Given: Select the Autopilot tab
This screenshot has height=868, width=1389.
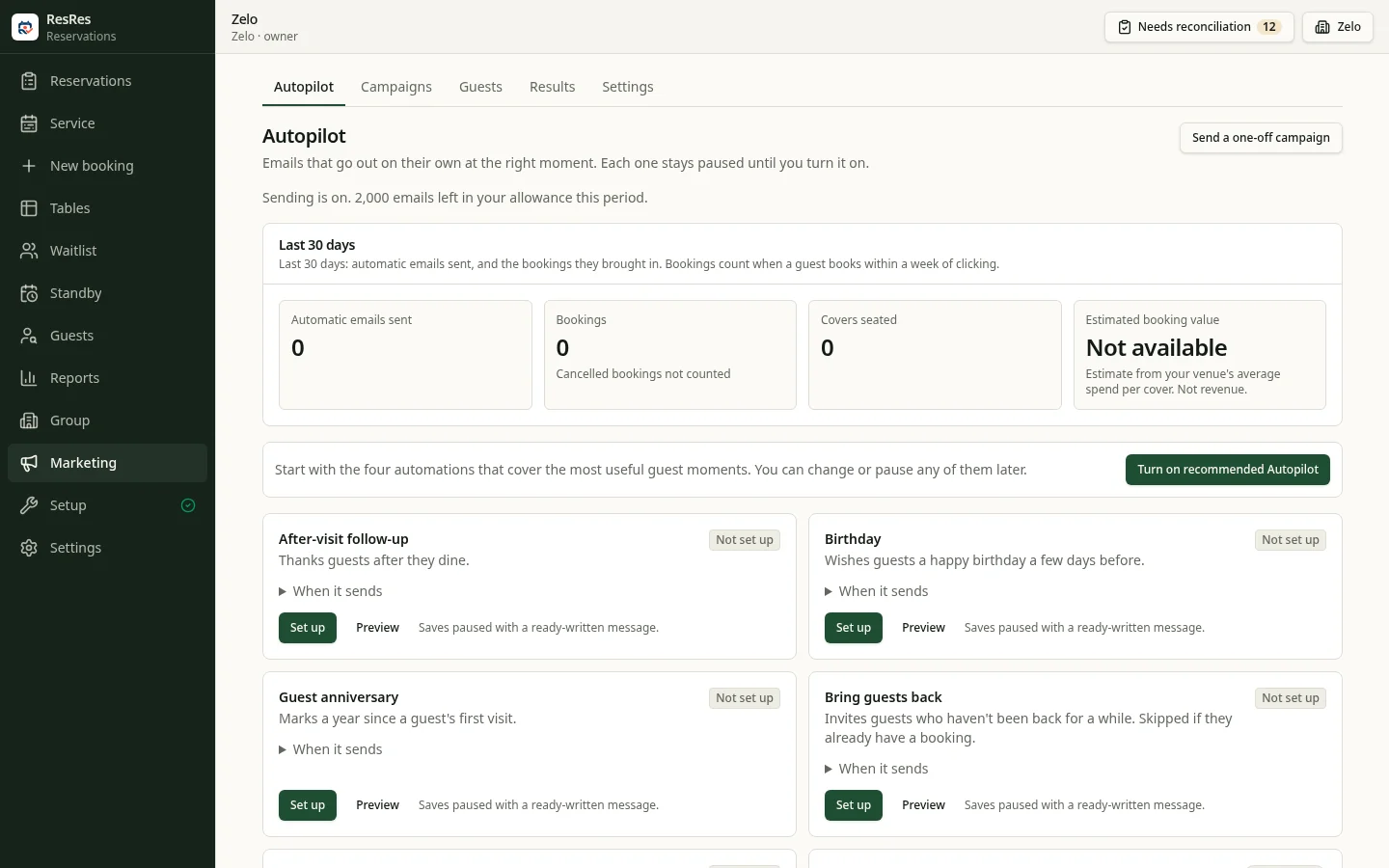Looking at the screenshot, I should click(x=304, y=87).
